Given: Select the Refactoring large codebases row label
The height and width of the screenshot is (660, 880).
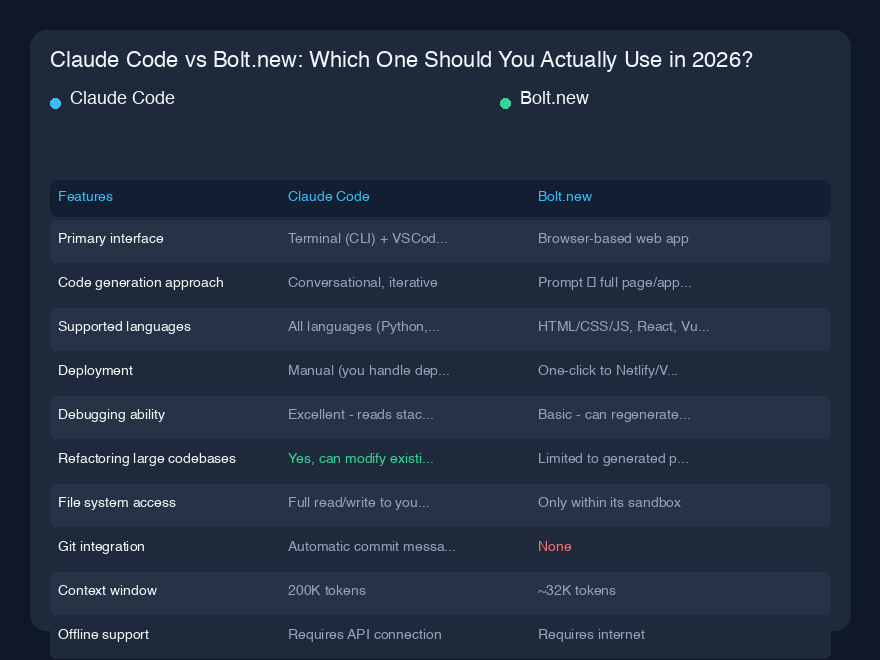Looking at the screenshot, I should pyautogui.click(x=147, y=459).
